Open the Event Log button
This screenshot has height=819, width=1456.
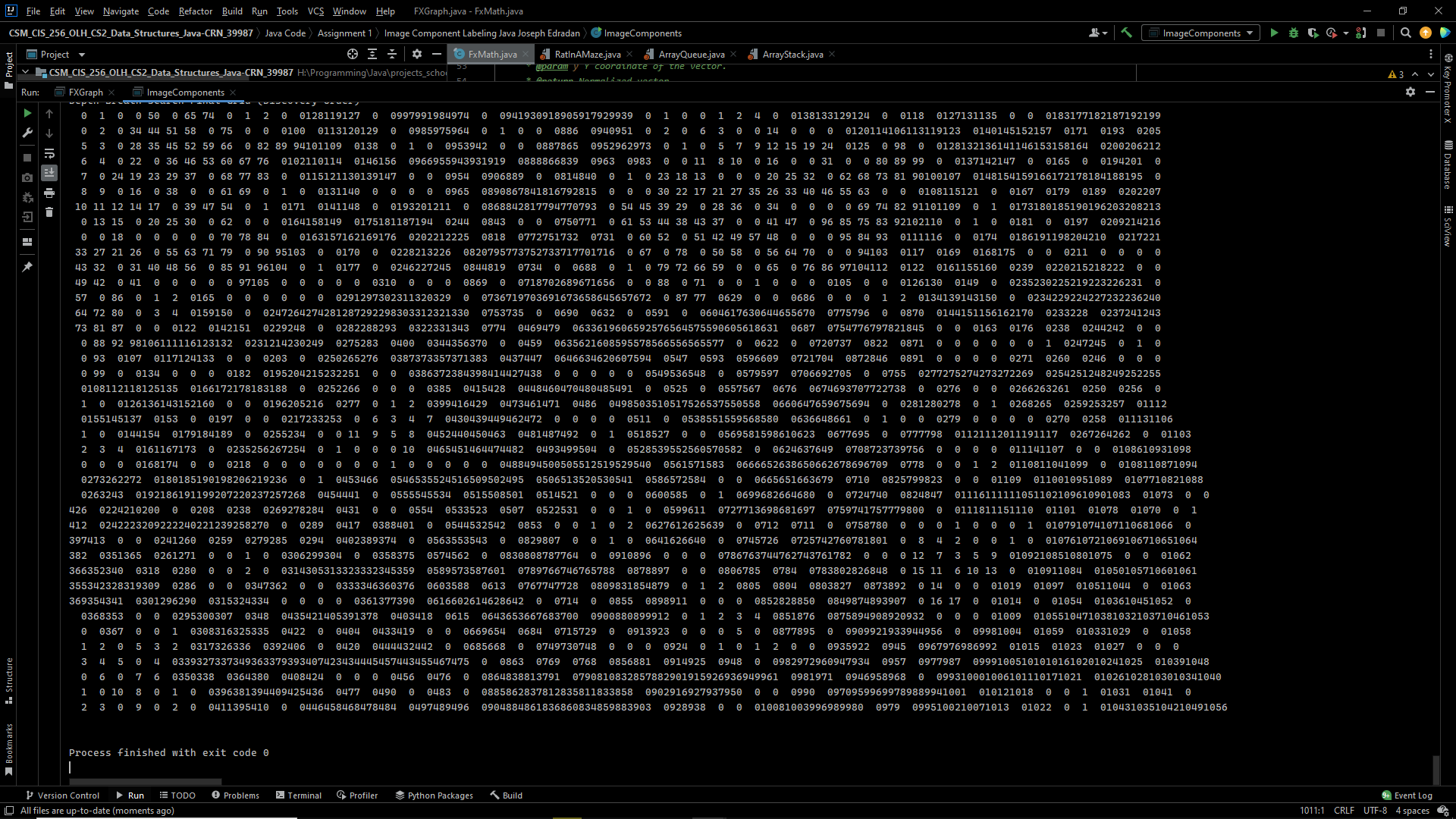coord(1407,795)
